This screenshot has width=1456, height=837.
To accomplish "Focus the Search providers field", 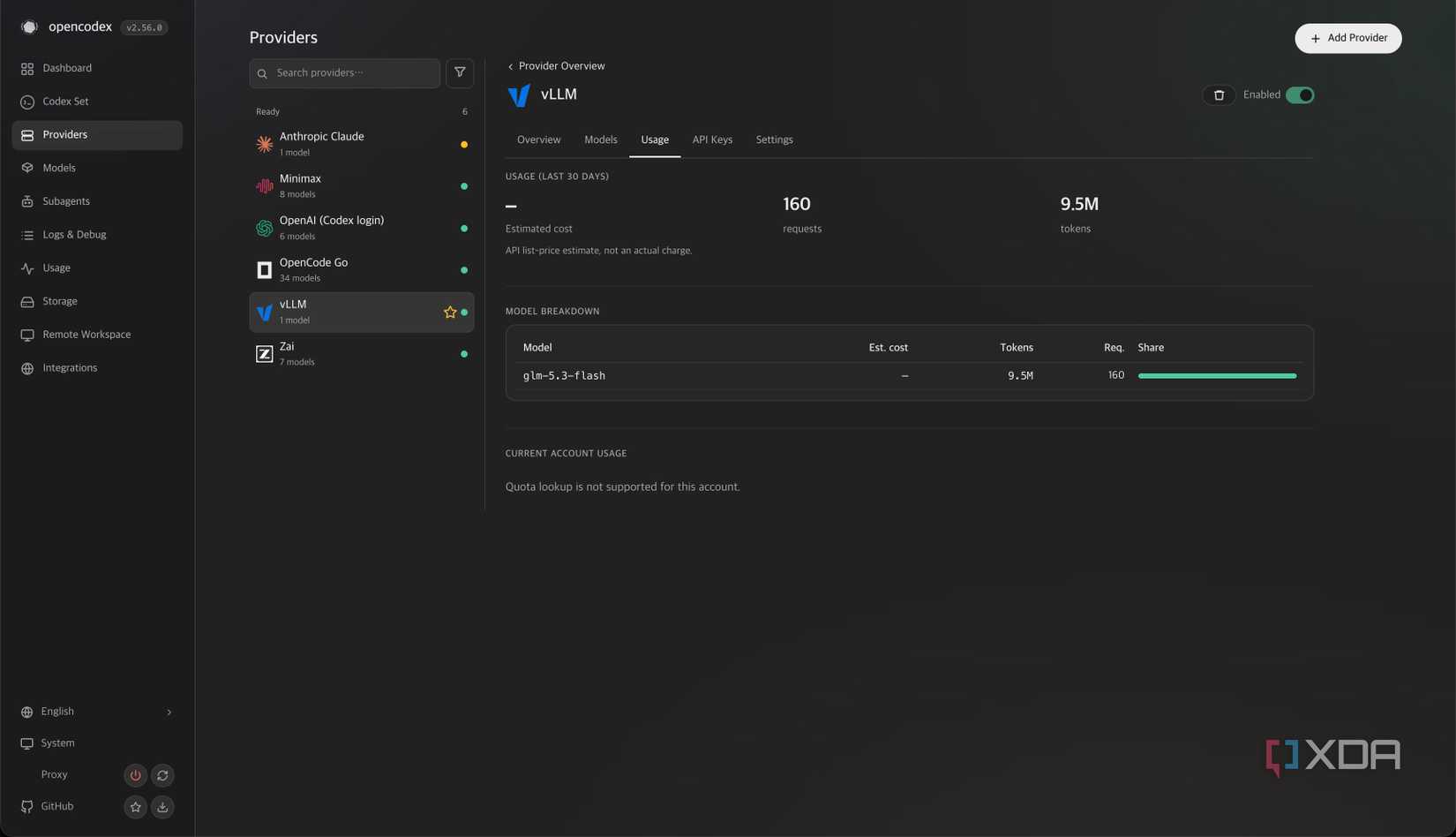I will tap(345, 73).
